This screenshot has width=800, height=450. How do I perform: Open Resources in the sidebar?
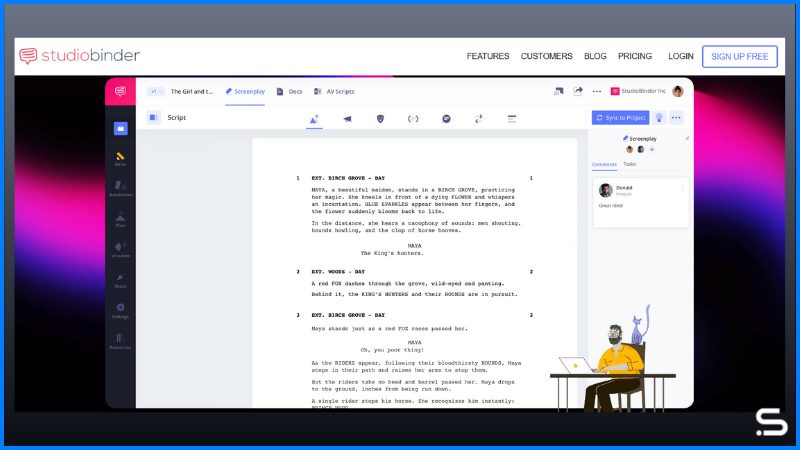point(120,341)
